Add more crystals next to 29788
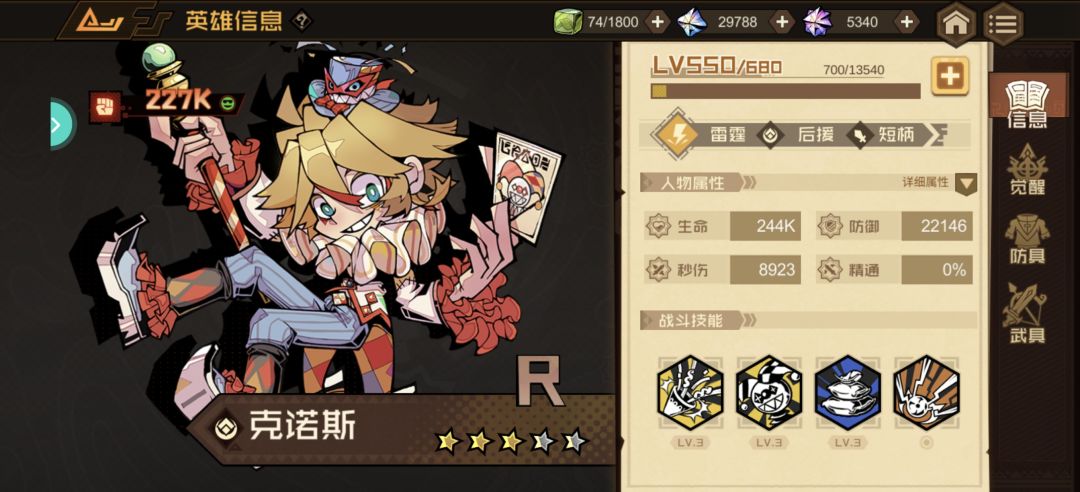Image resolution: width=1080 pixels, height=492 pixels. coord(781,22)
